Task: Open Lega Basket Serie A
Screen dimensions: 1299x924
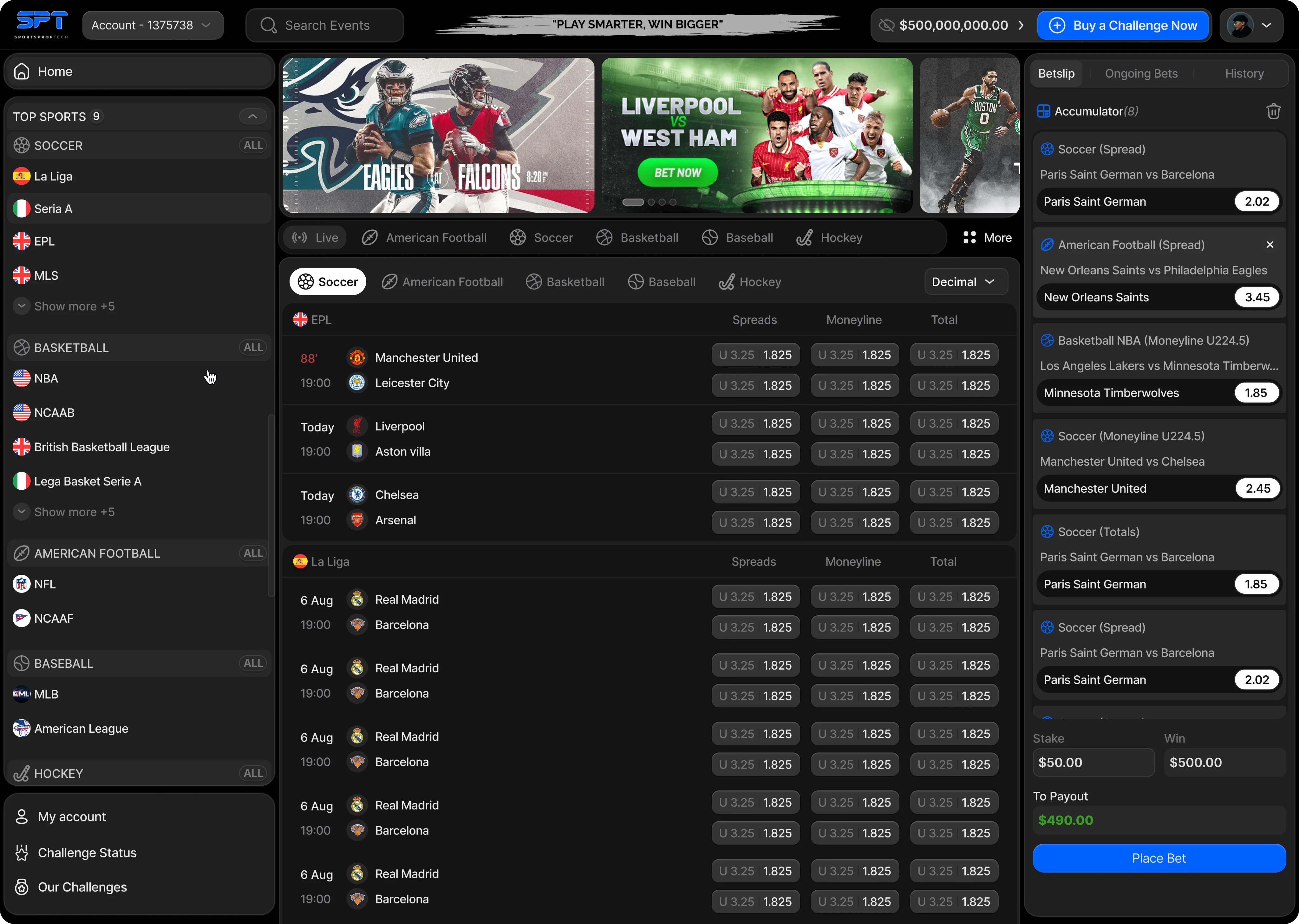Action: (x=139, y=481)
